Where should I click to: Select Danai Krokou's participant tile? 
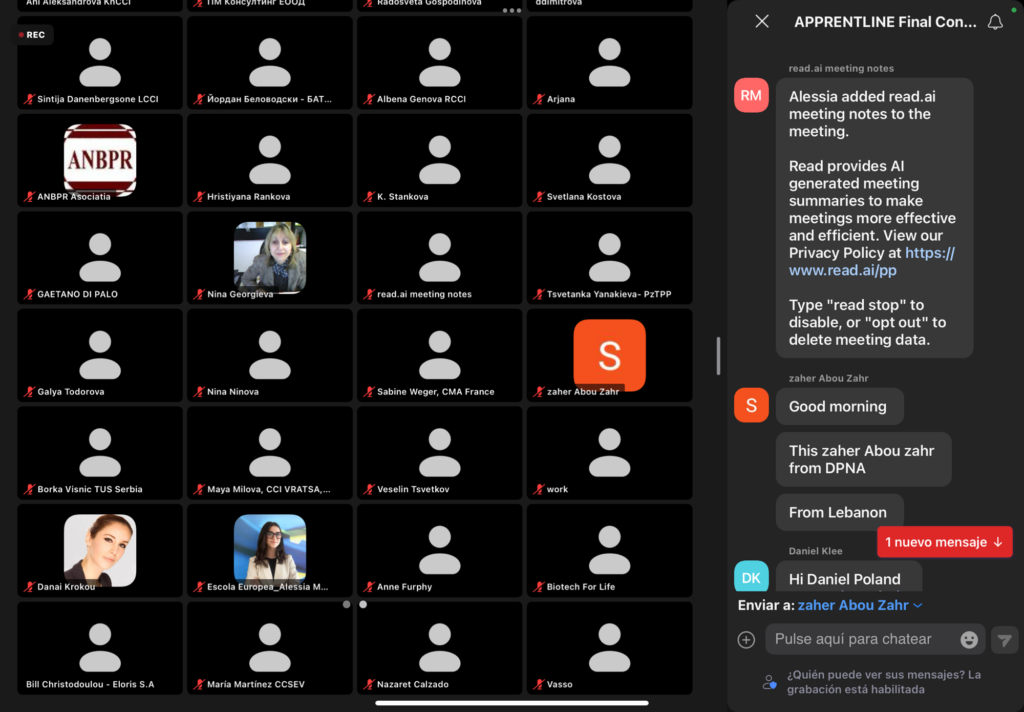click(100, 549)
